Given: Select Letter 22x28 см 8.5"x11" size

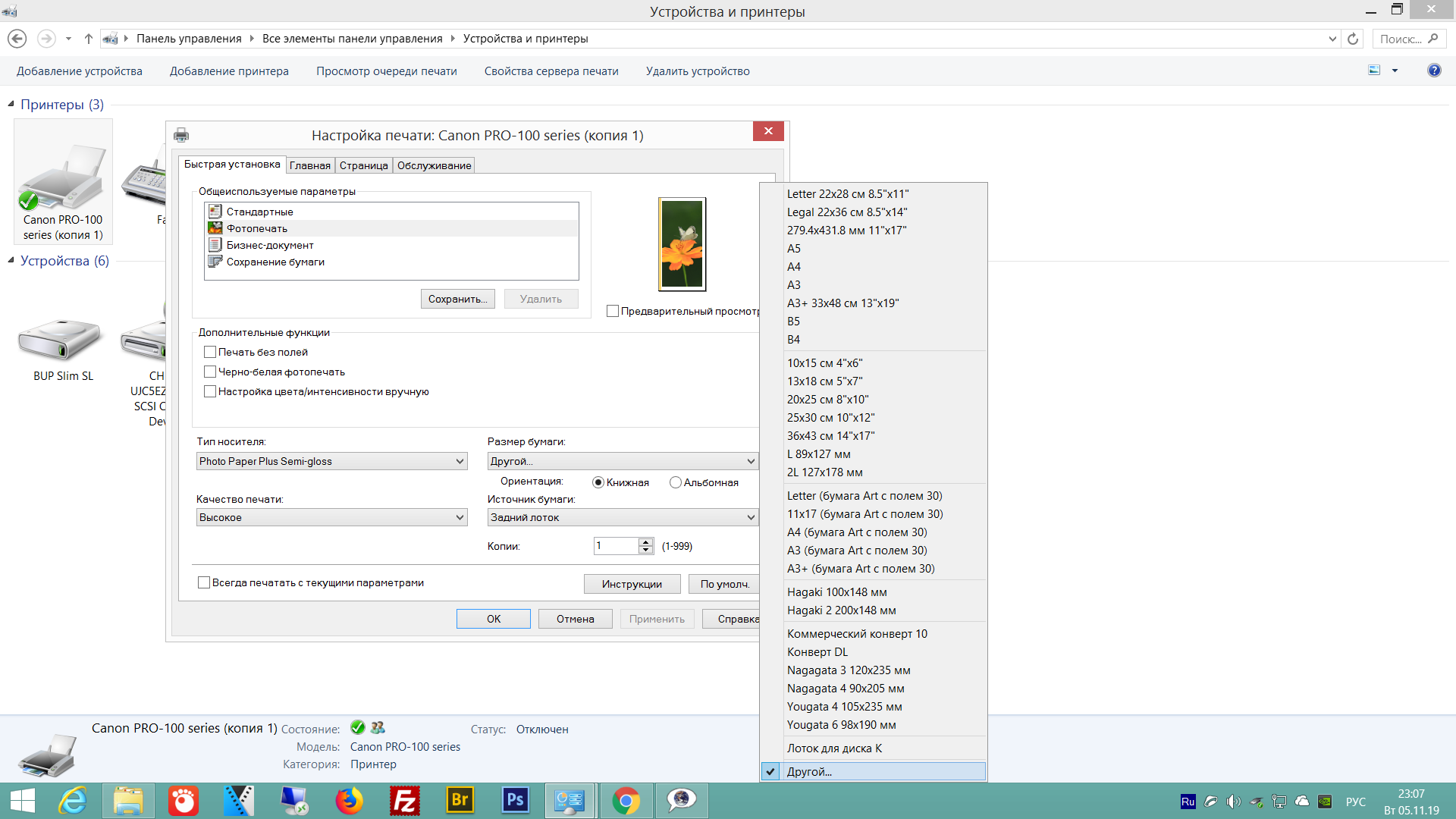Looking at the screenshot, I should coord(874,194).
